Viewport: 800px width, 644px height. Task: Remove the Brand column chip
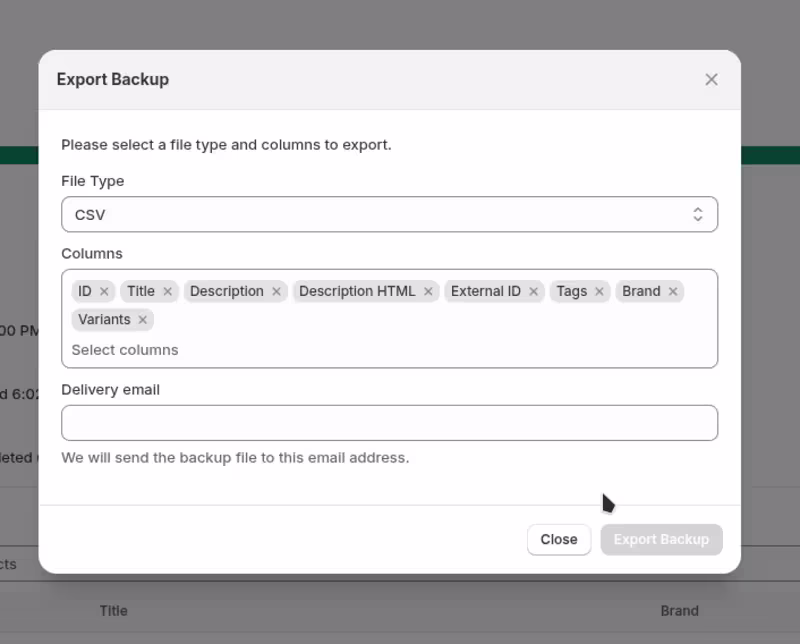[x=674, y=291]
